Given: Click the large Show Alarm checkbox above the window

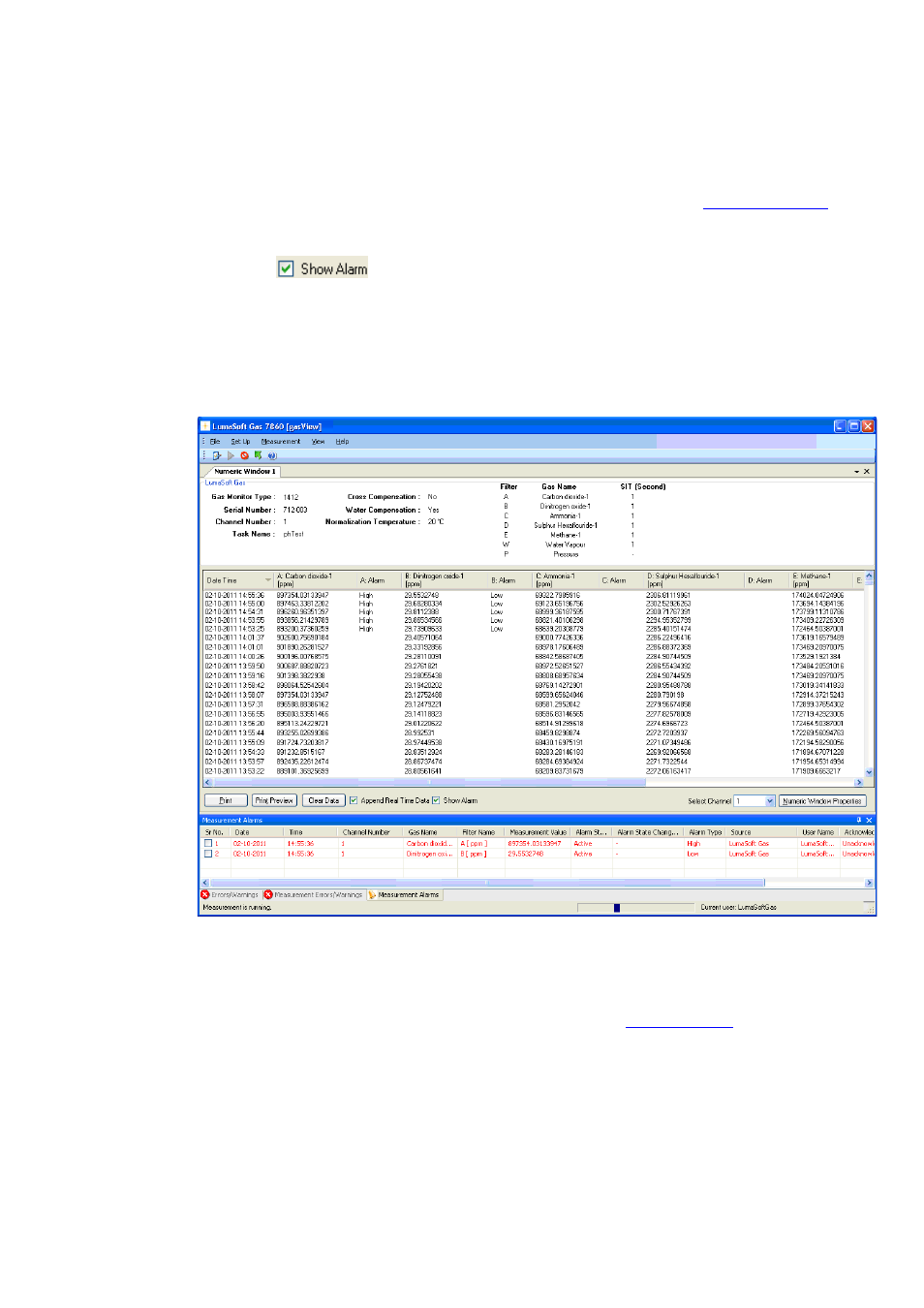Looking at the screenshot, I should [x=286, y=268].
